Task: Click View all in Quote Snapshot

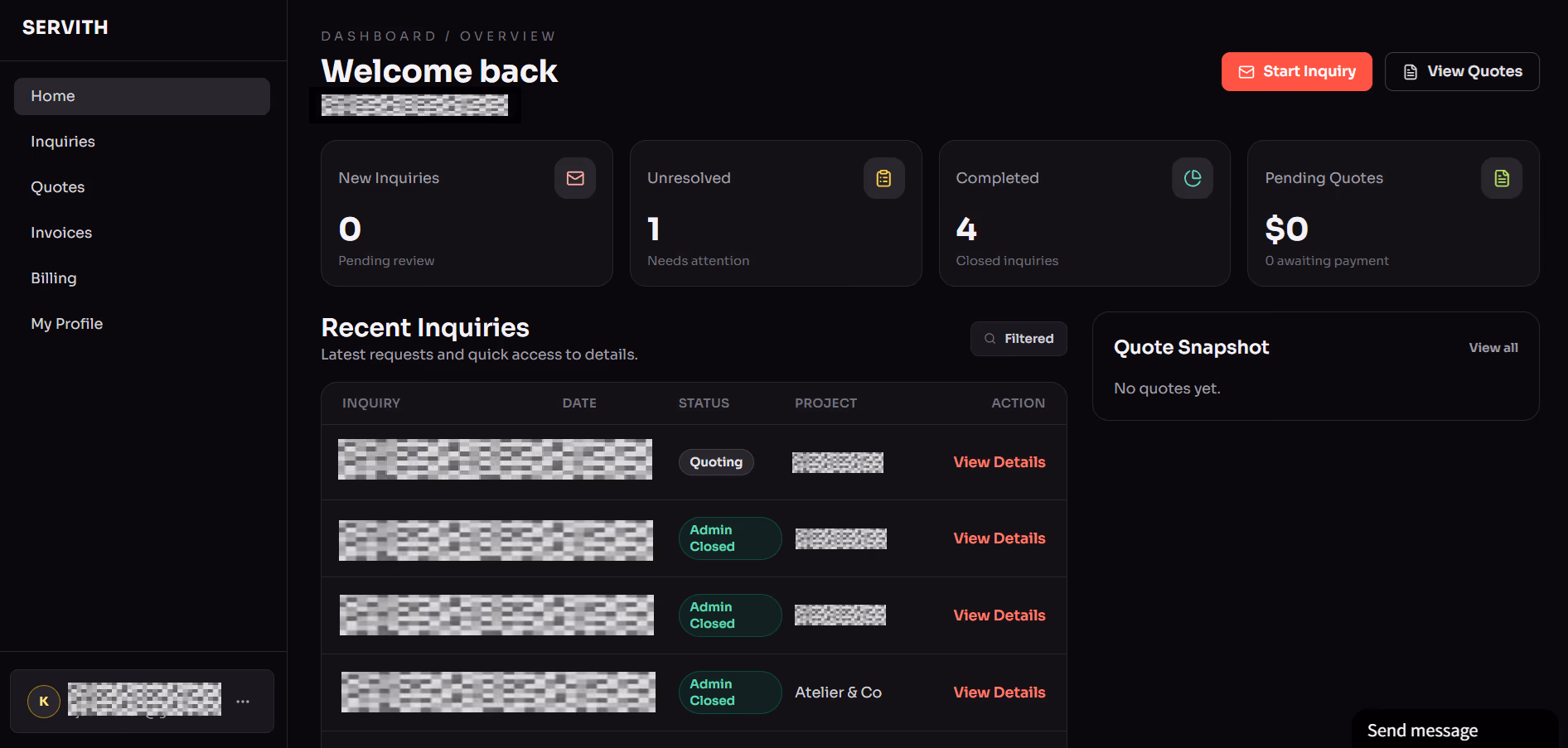Action: point(1493,348)
